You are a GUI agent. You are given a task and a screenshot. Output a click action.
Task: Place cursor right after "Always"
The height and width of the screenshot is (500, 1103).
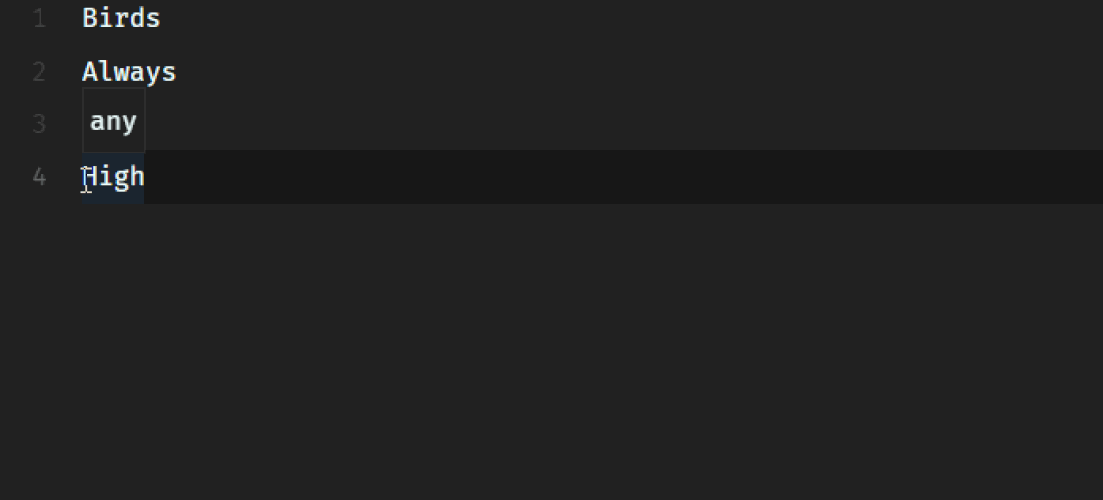pyautogui.click(x=177, y=72)
